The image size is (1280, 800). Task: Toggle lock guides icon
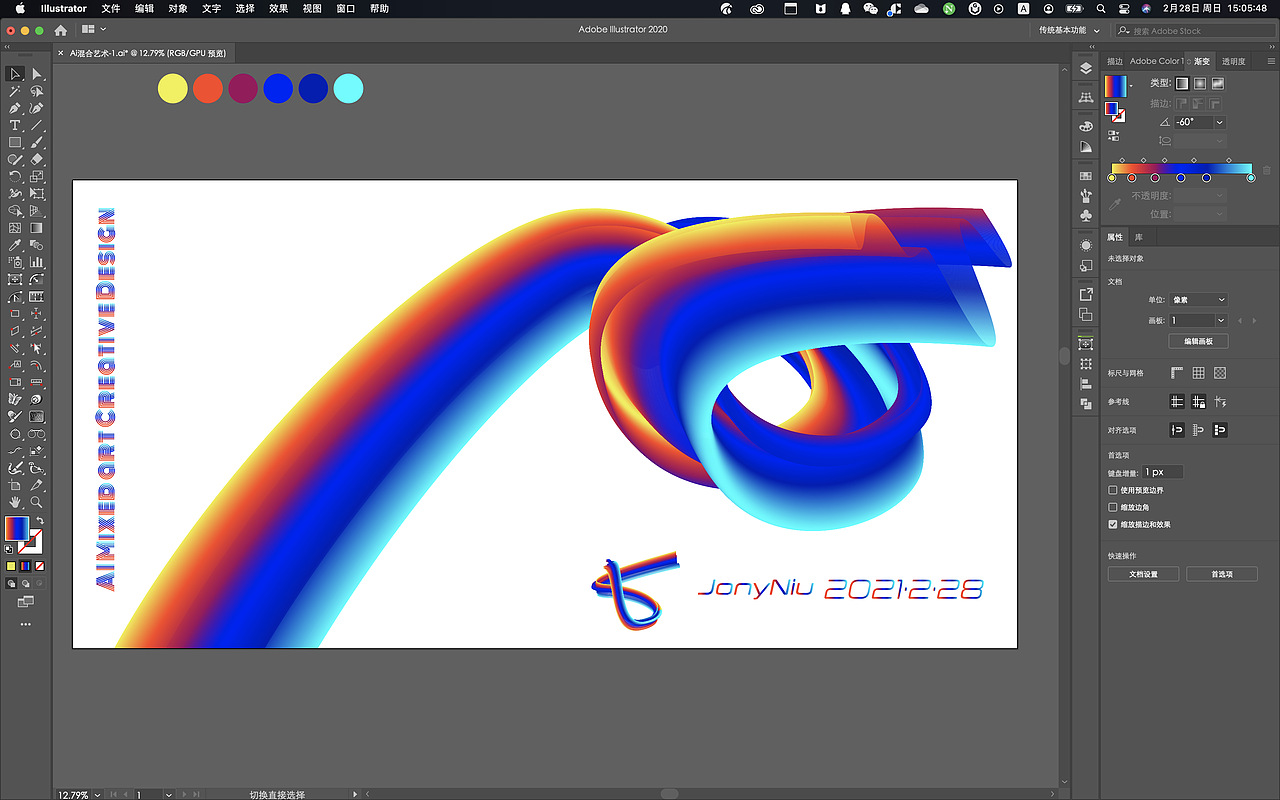(x=1198, y=401)
